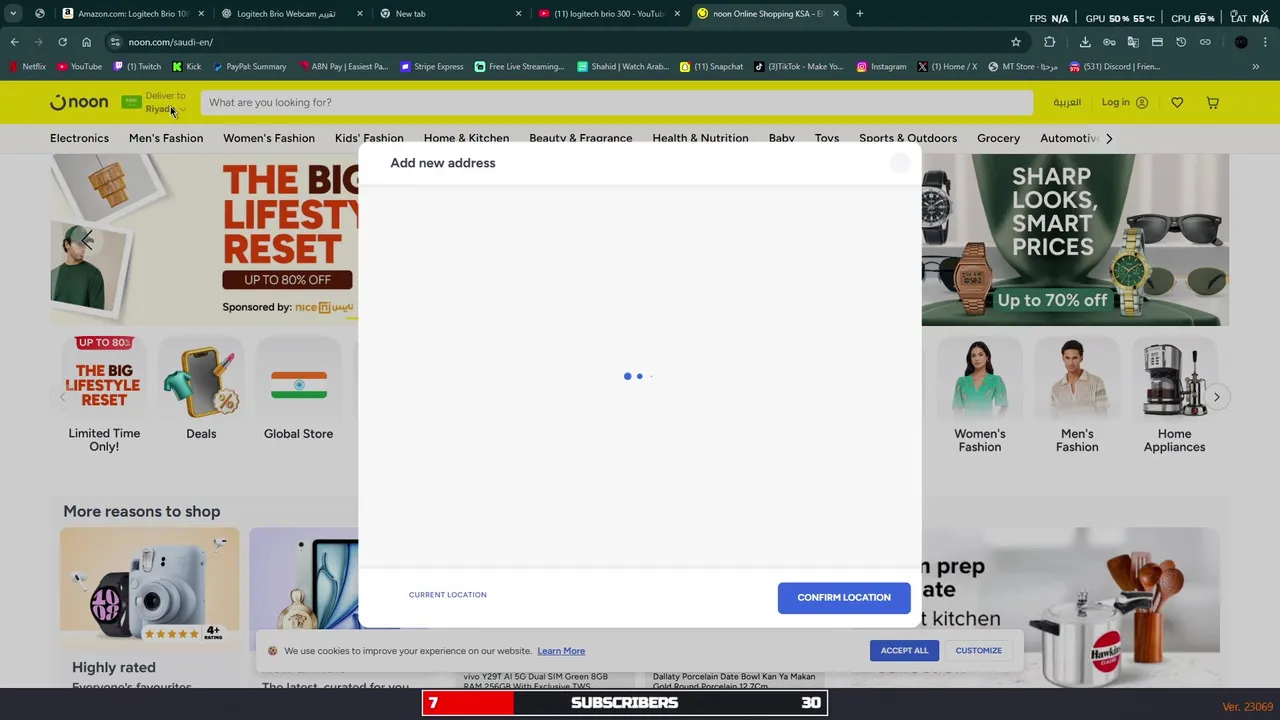The height and width of the screenshot is (720, 1280).
Task: Show more bookmarks via the overflow chevron
Action: (x=1255, y=66)
